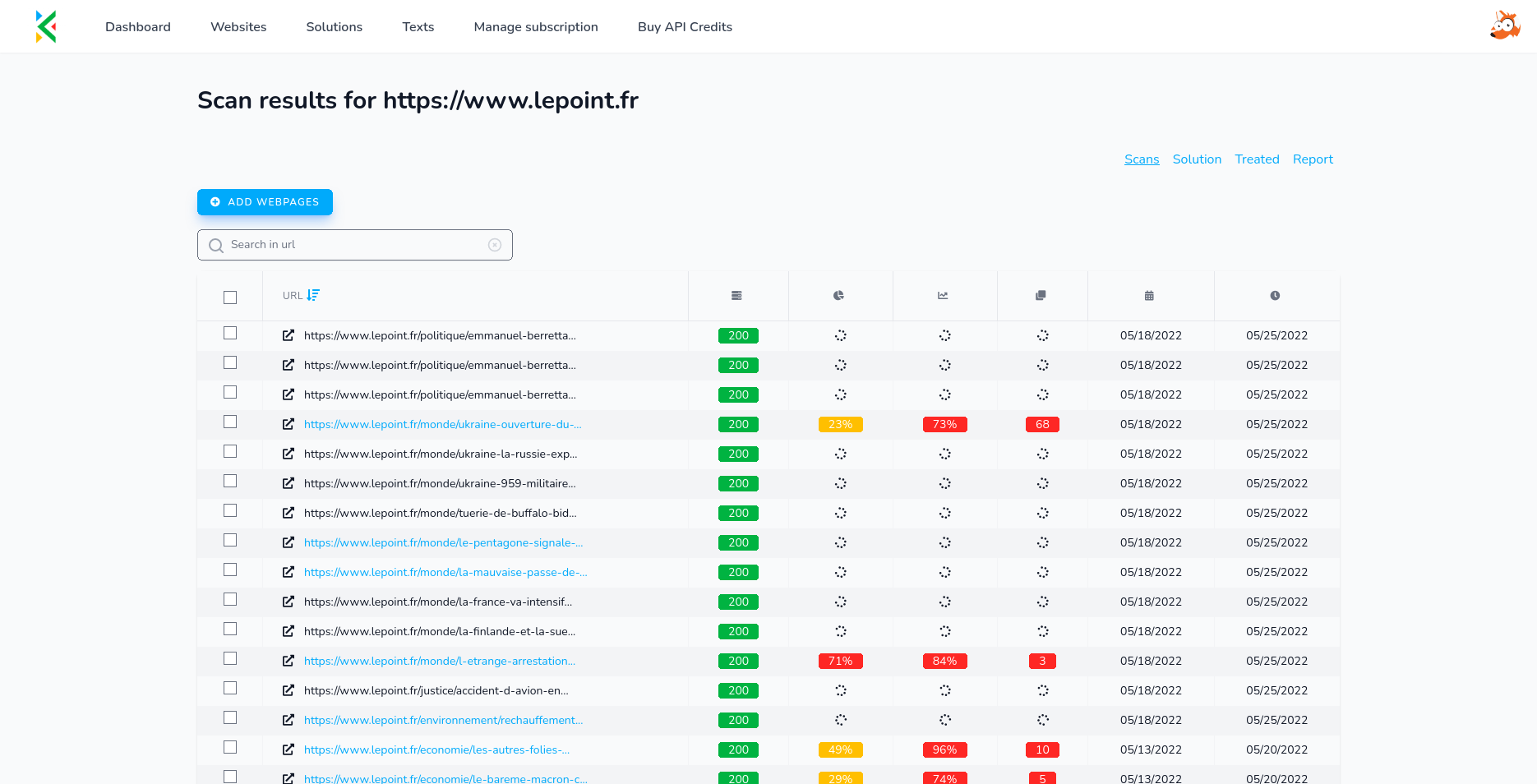The height and width of the screenshot is (784, 1537).
Task: Click the ADD WEBPAGES button
Action: point(265,202)
